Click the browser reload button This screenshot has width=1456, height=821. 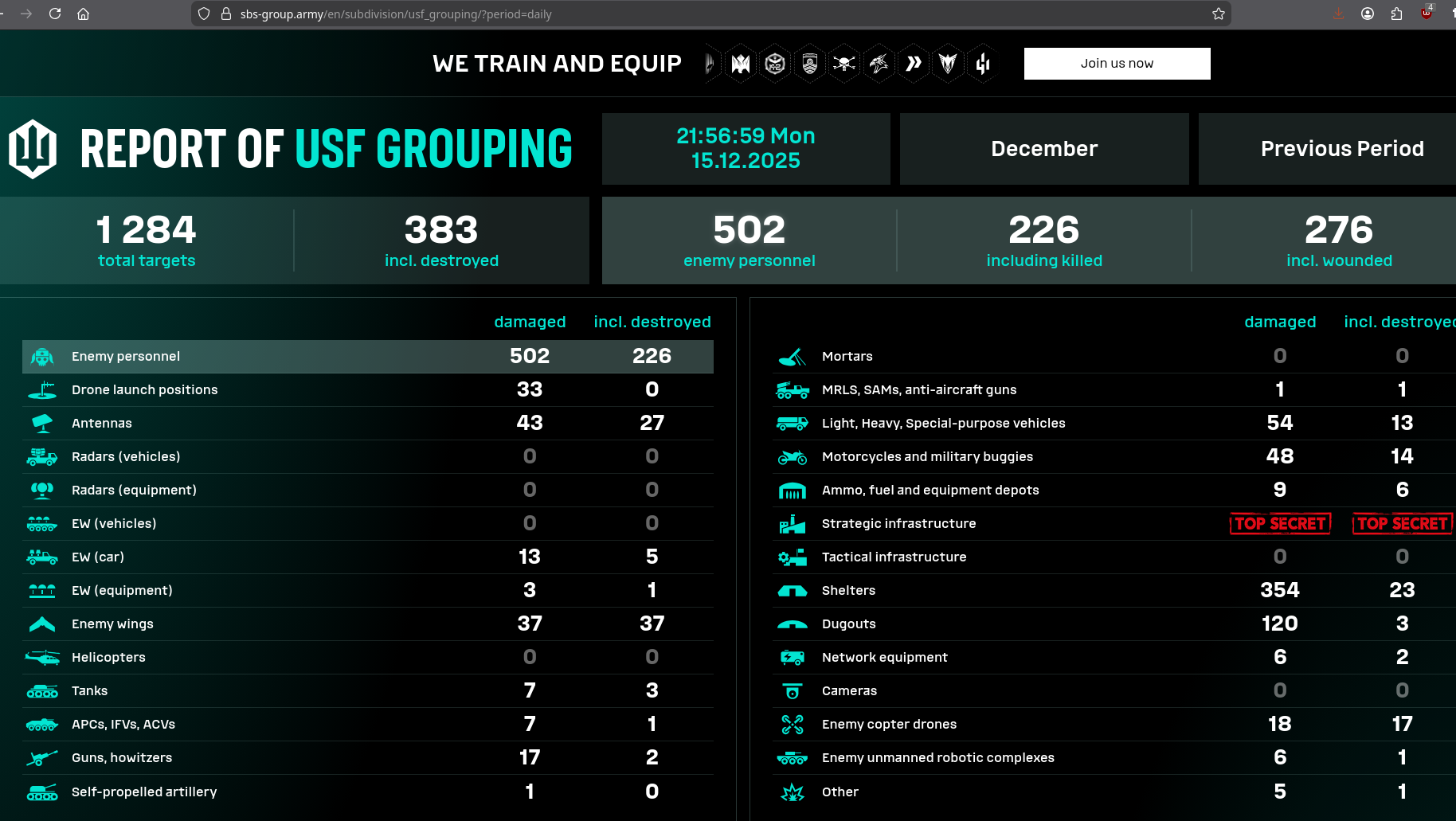[x=55, y=14]
